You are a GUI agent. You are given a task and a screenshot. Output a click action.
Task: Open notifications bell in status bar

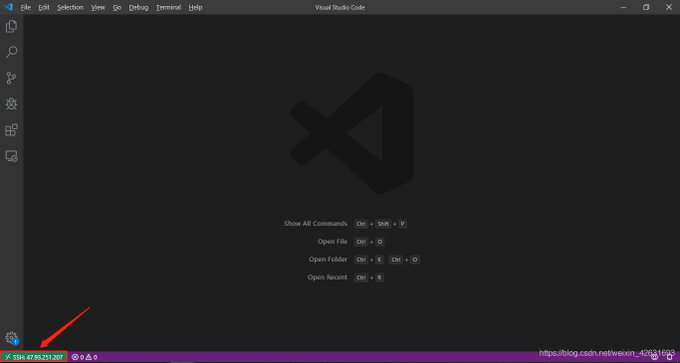tap(670, 357)
